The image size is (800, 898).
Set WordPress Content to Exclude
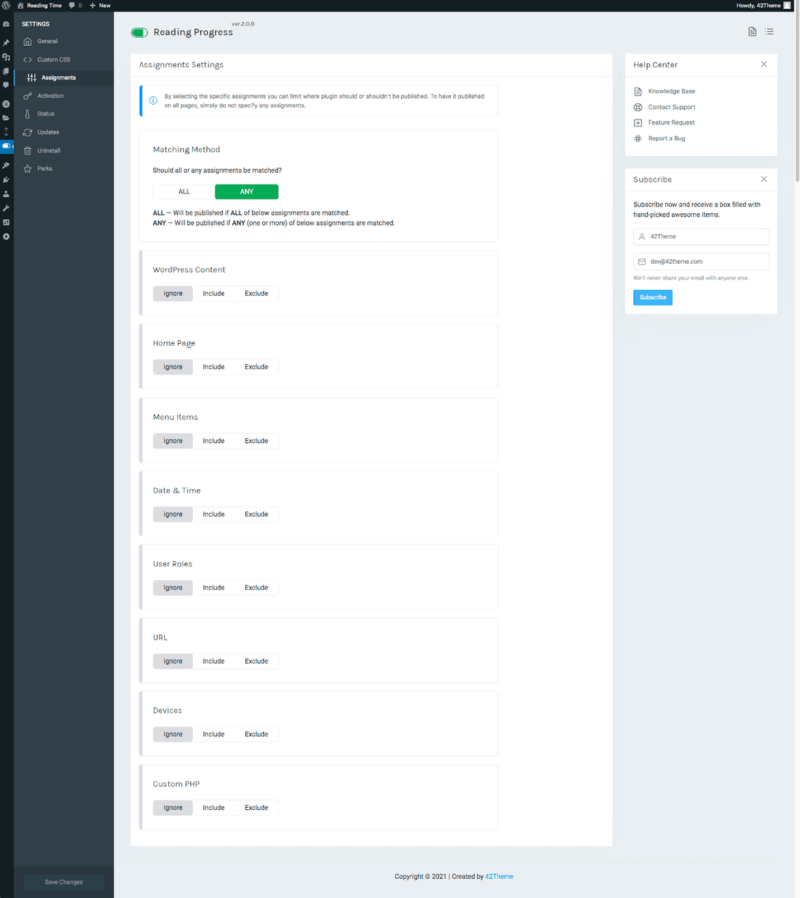pyautogui.click(x=257, y=293)
